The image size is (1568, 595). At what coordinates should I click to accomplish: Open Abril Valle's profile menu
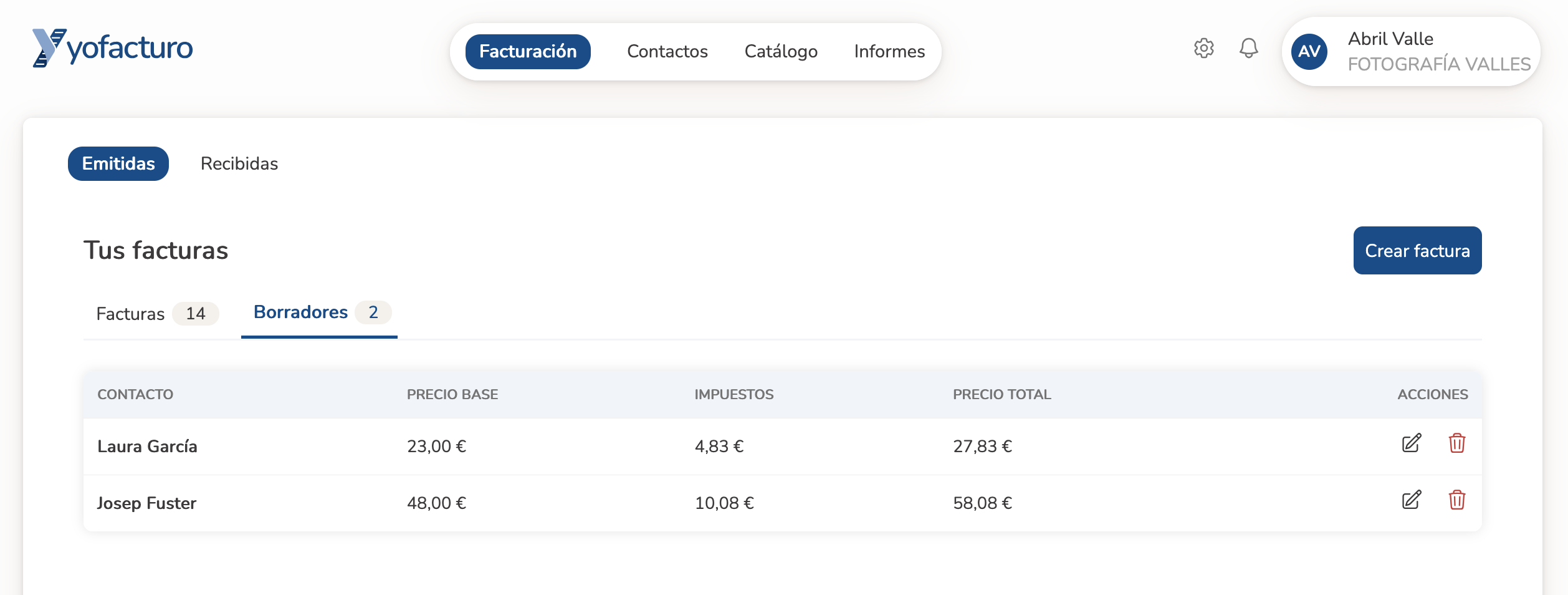coord(1411,52)
